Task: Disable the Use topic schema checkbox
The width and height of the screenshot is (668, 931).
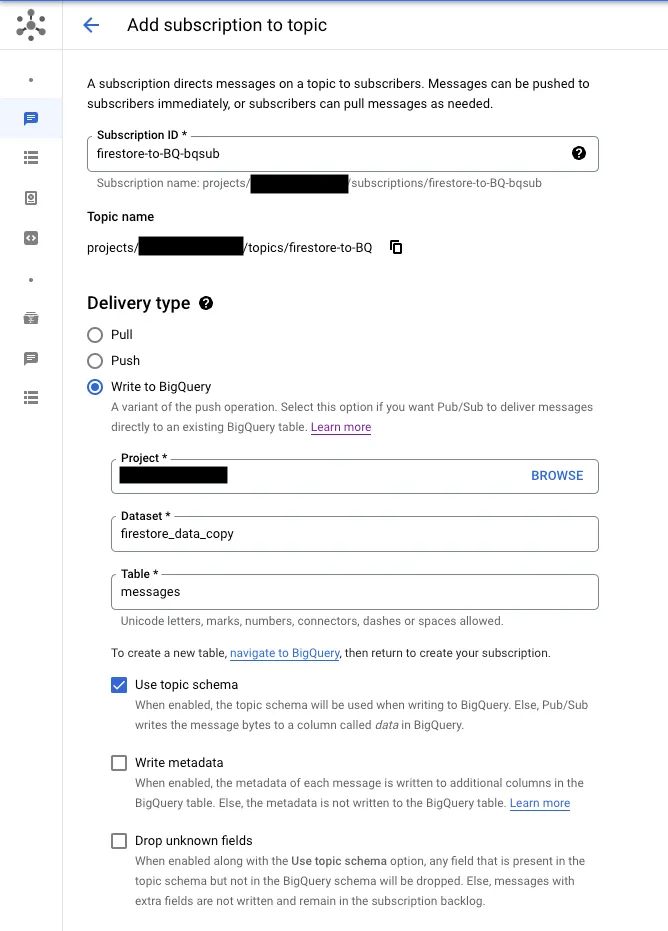Action: 119,685
